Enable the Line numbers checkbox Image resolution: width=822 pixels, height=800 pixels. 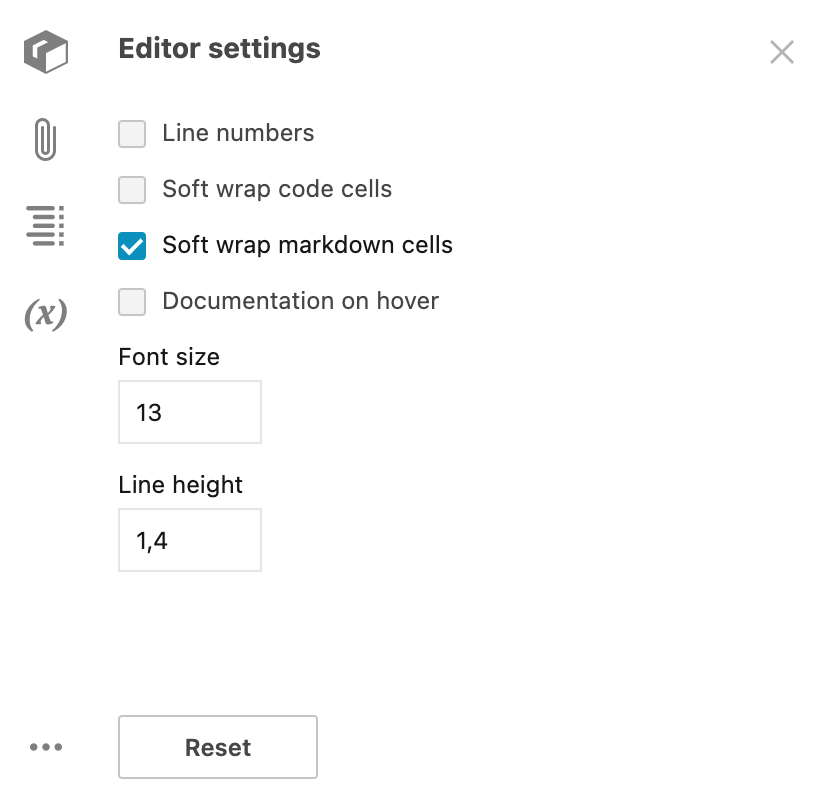tap(131, 133)
